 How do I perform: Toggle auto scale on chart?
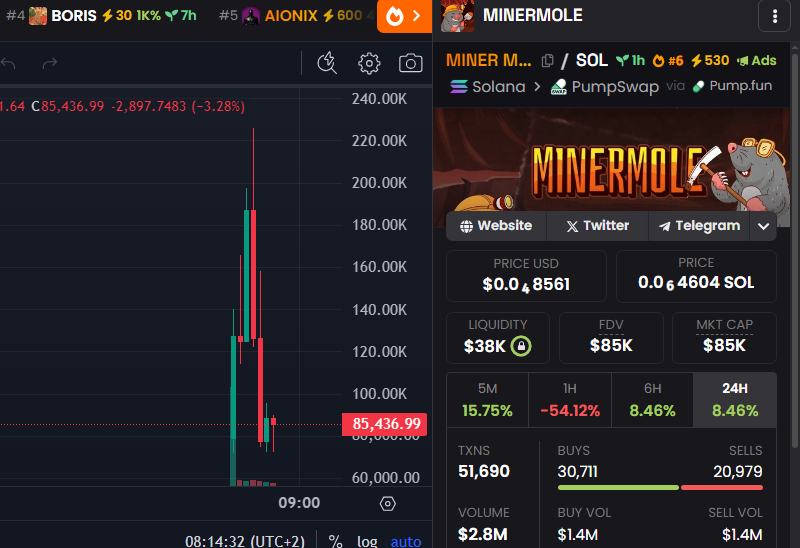[406, 541]
